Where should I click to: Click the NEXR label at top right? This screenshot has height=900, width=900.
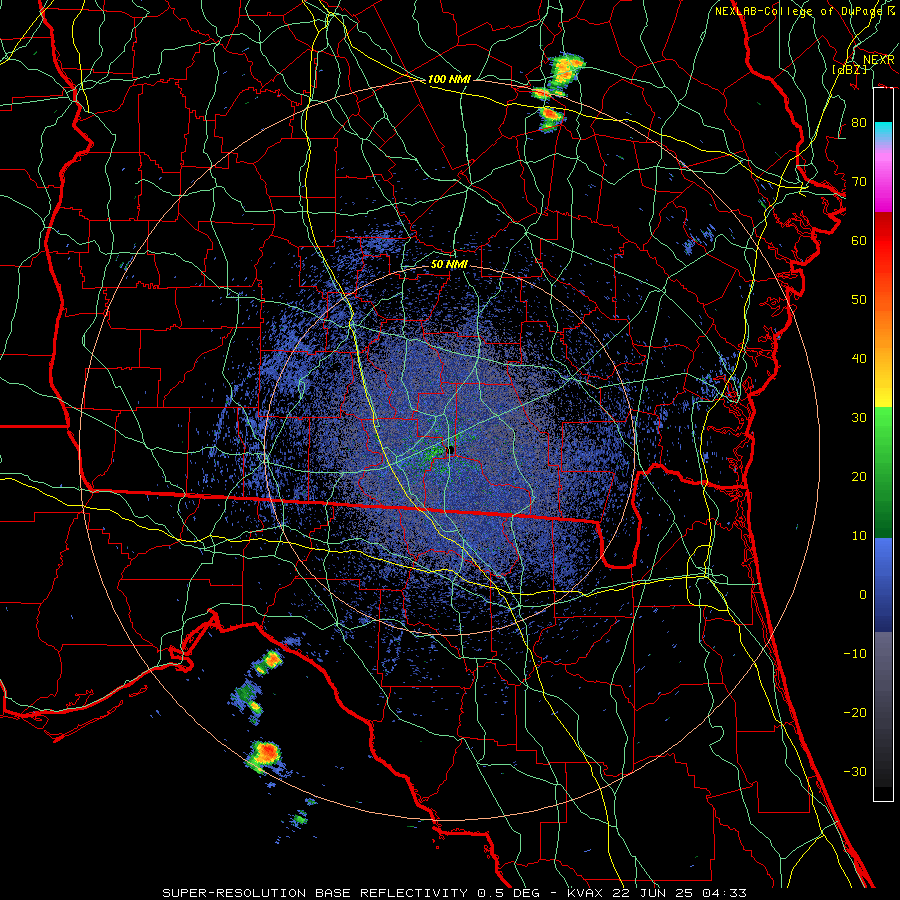[878, 60]
